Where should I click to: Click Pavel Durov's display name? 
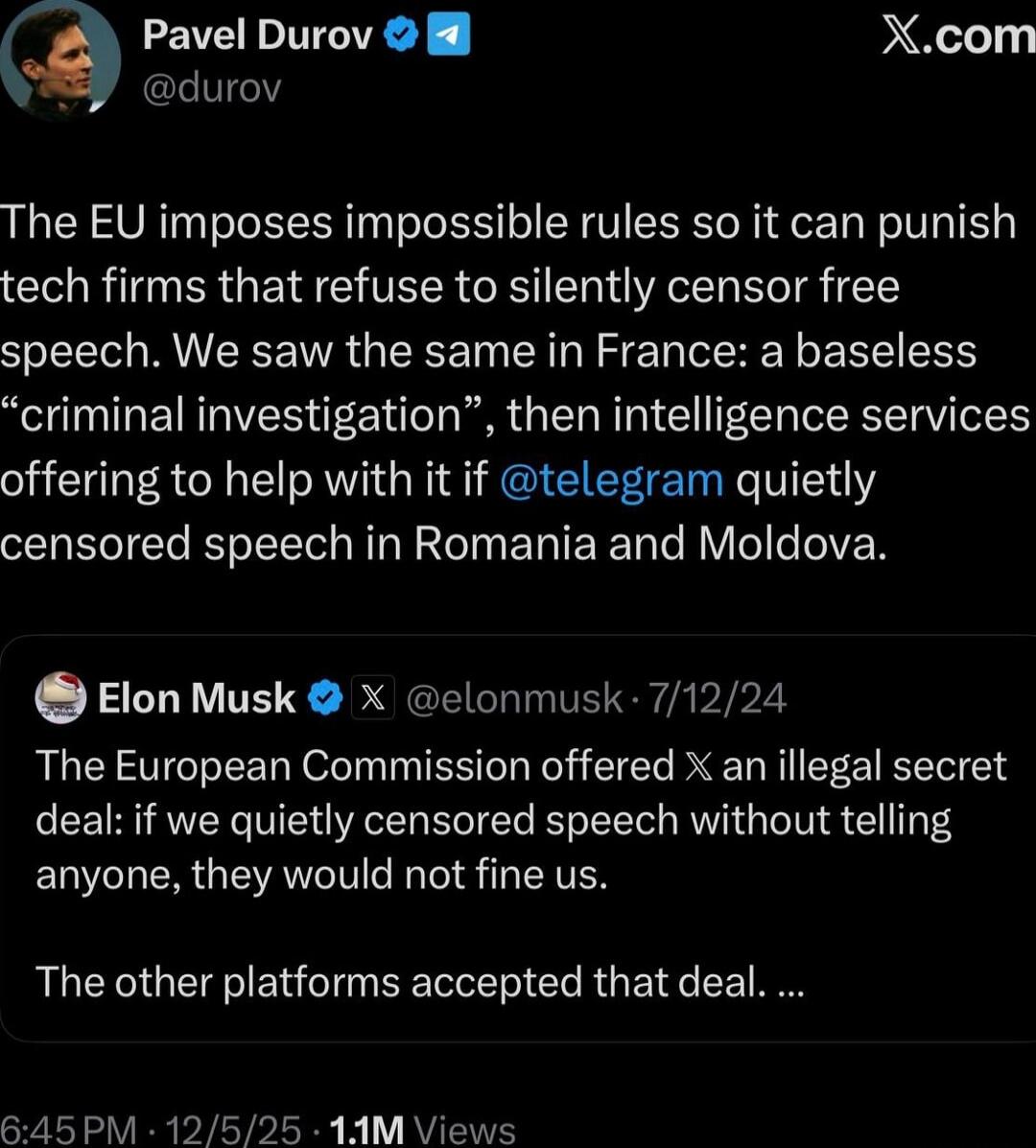coord(255,34)
